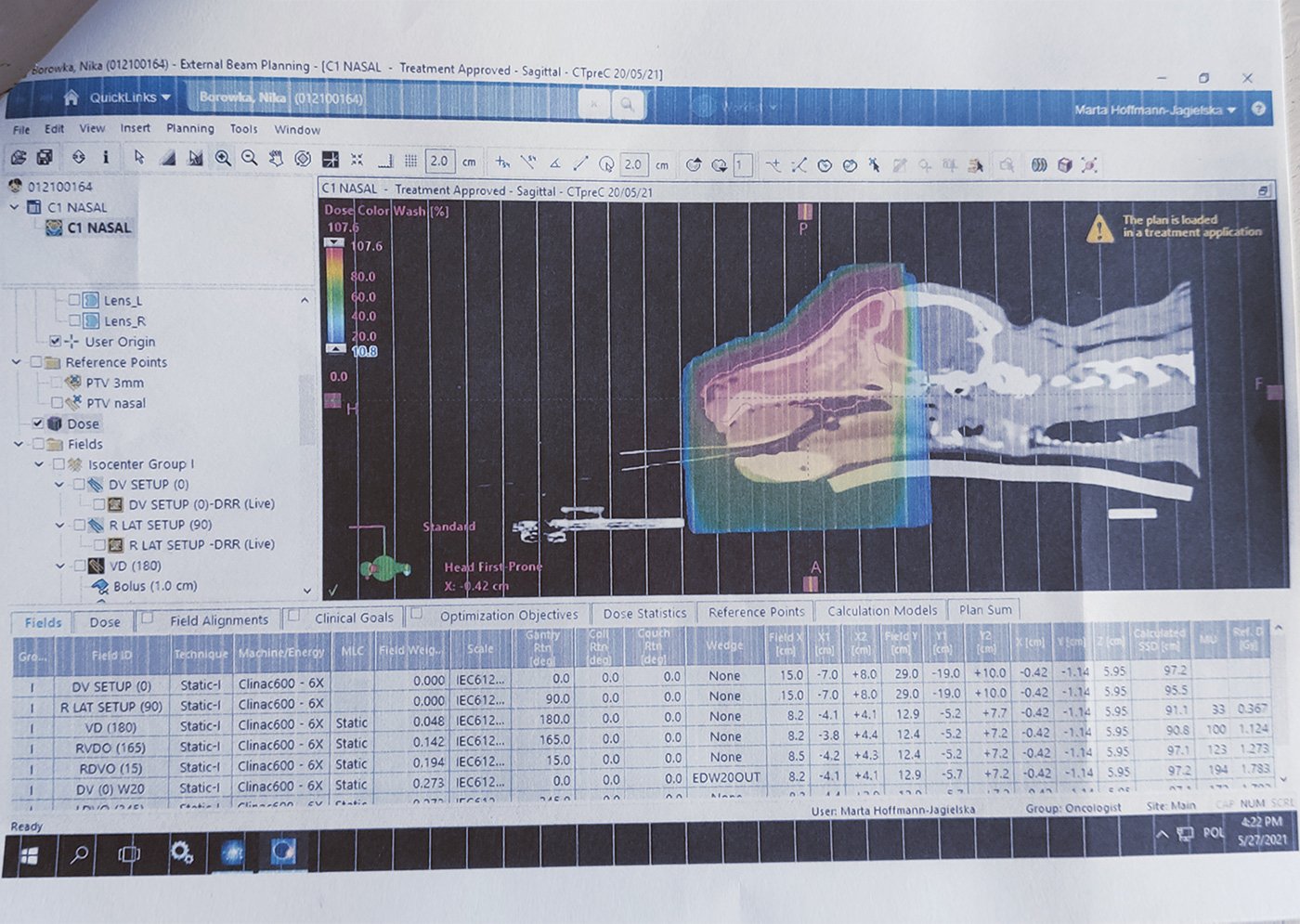The height and width of the screenshot is (924, 1300).
Task: Click the rotate view up icon
Action: (693, 164)
